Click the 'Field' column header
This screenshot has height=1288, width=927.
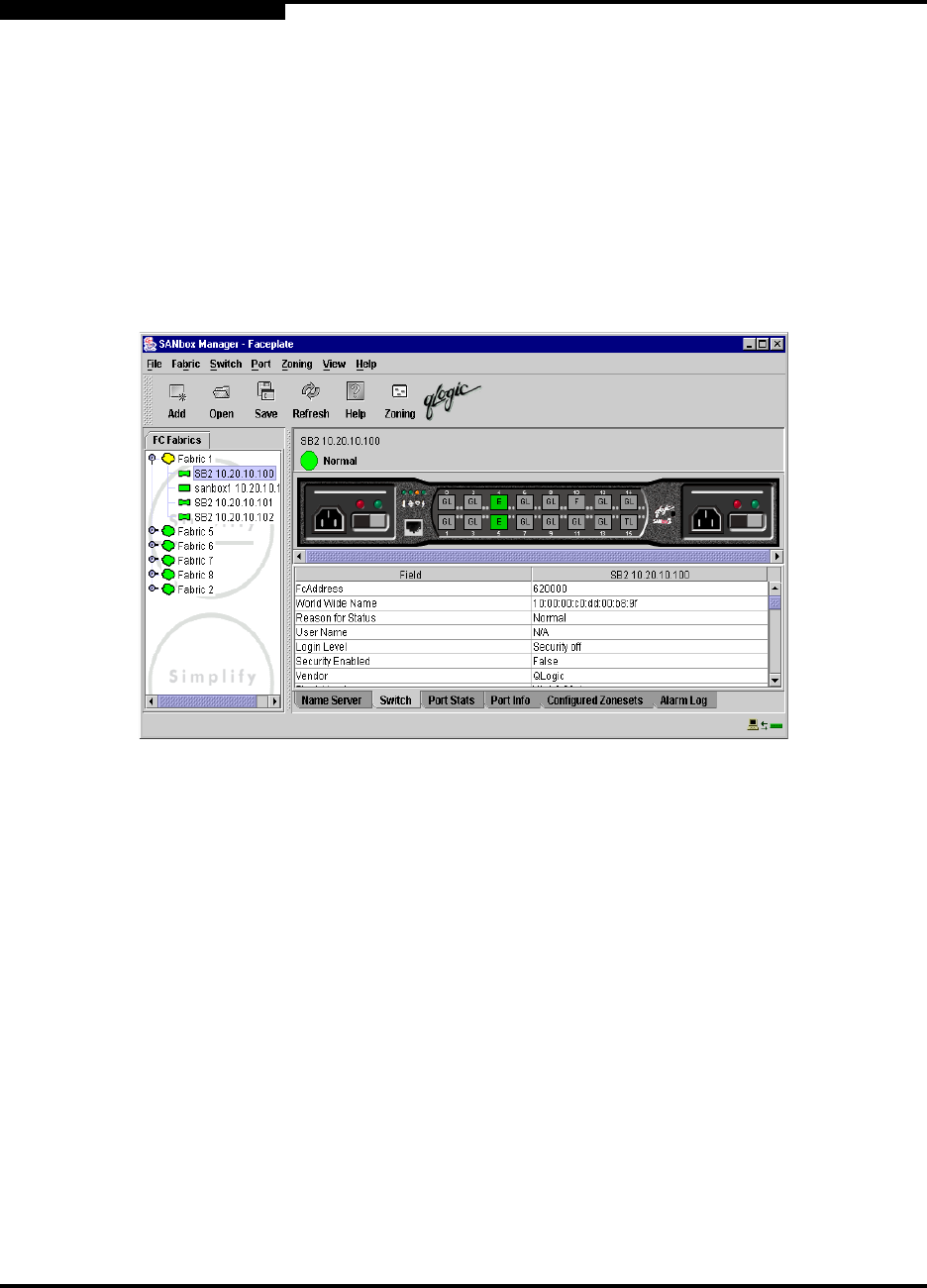[413, 574]
